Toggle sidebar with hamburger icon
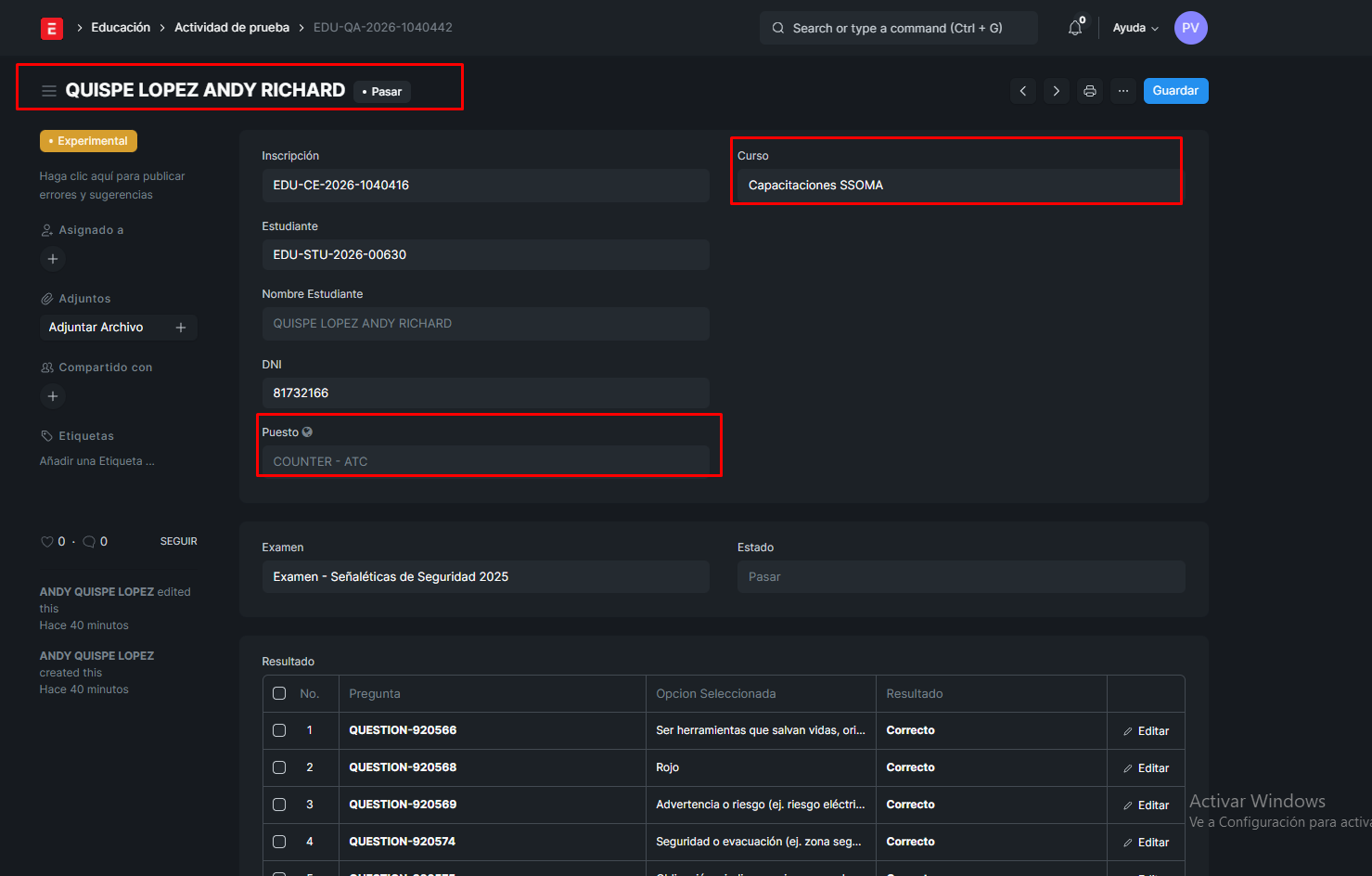 pyautogui.click(x=49, y=91)
